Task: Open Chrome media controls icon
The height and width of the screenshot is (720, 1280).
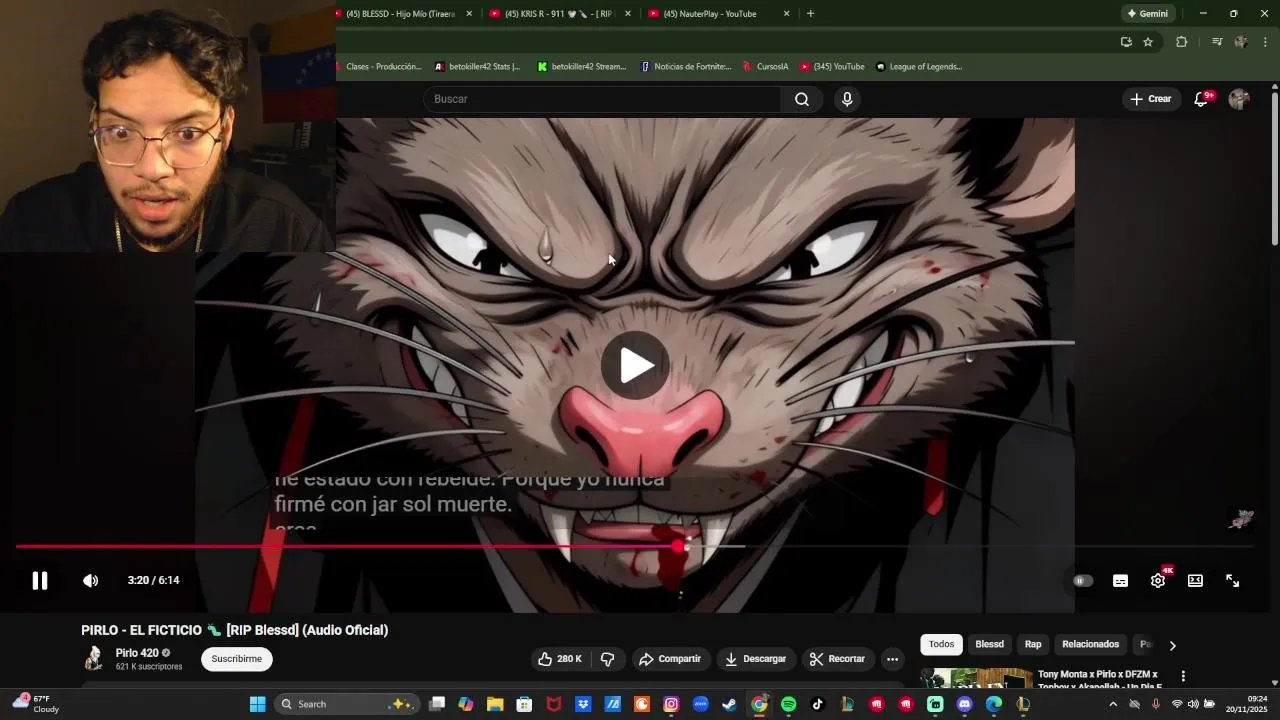Action: tap(1217, 42)
